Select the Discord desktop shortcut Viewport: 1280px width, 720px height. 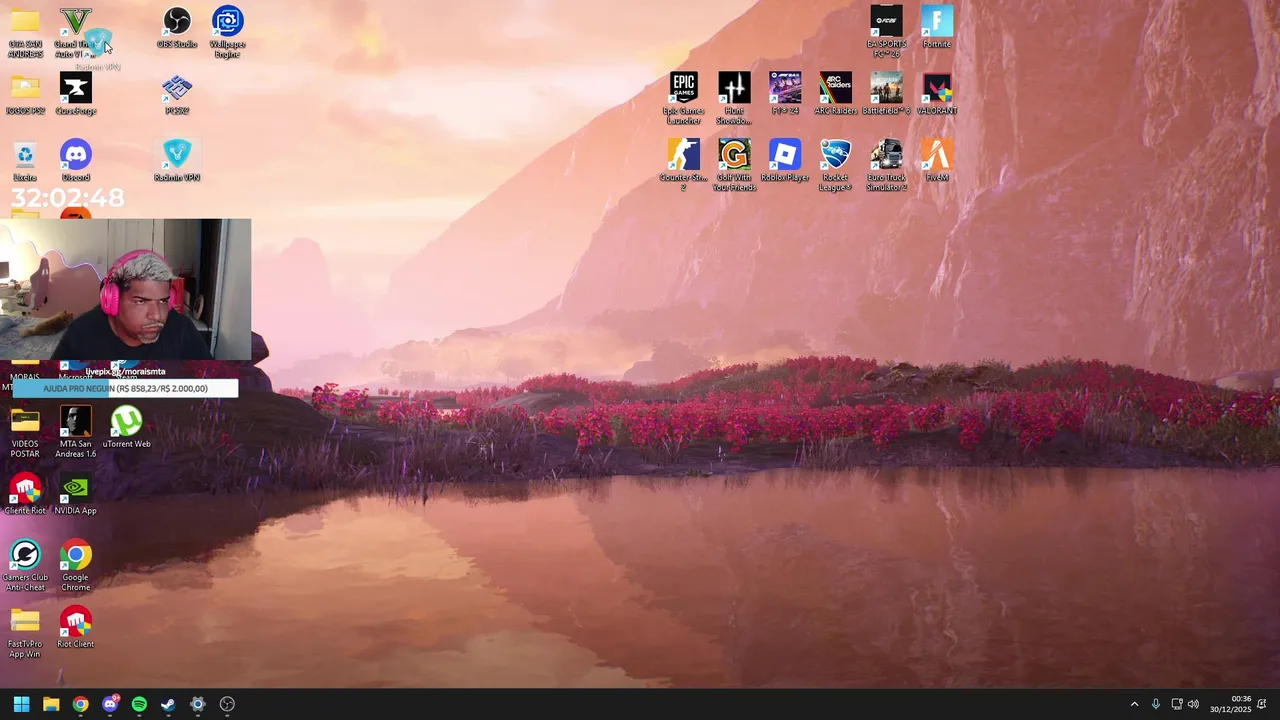(76, 161)
